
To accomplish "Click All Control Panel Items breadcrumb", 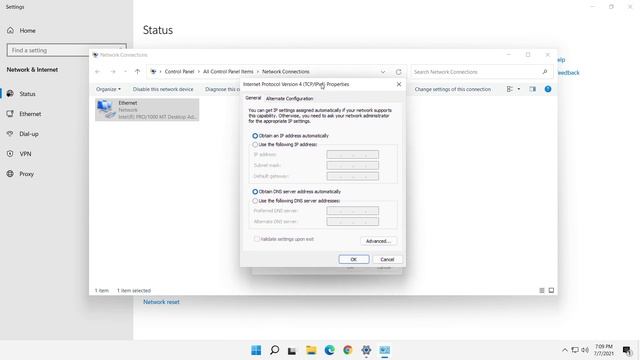I will coord(228,72).
